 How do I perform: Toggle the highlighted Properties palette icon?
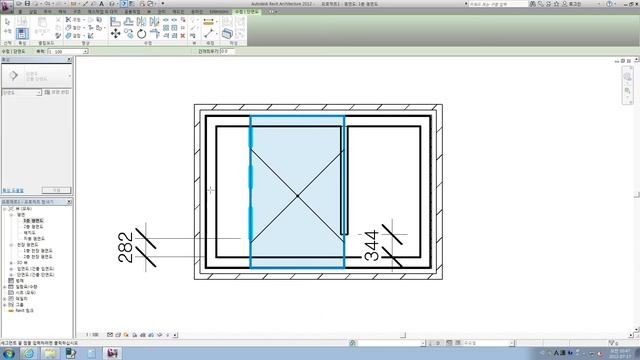(22, 33)
